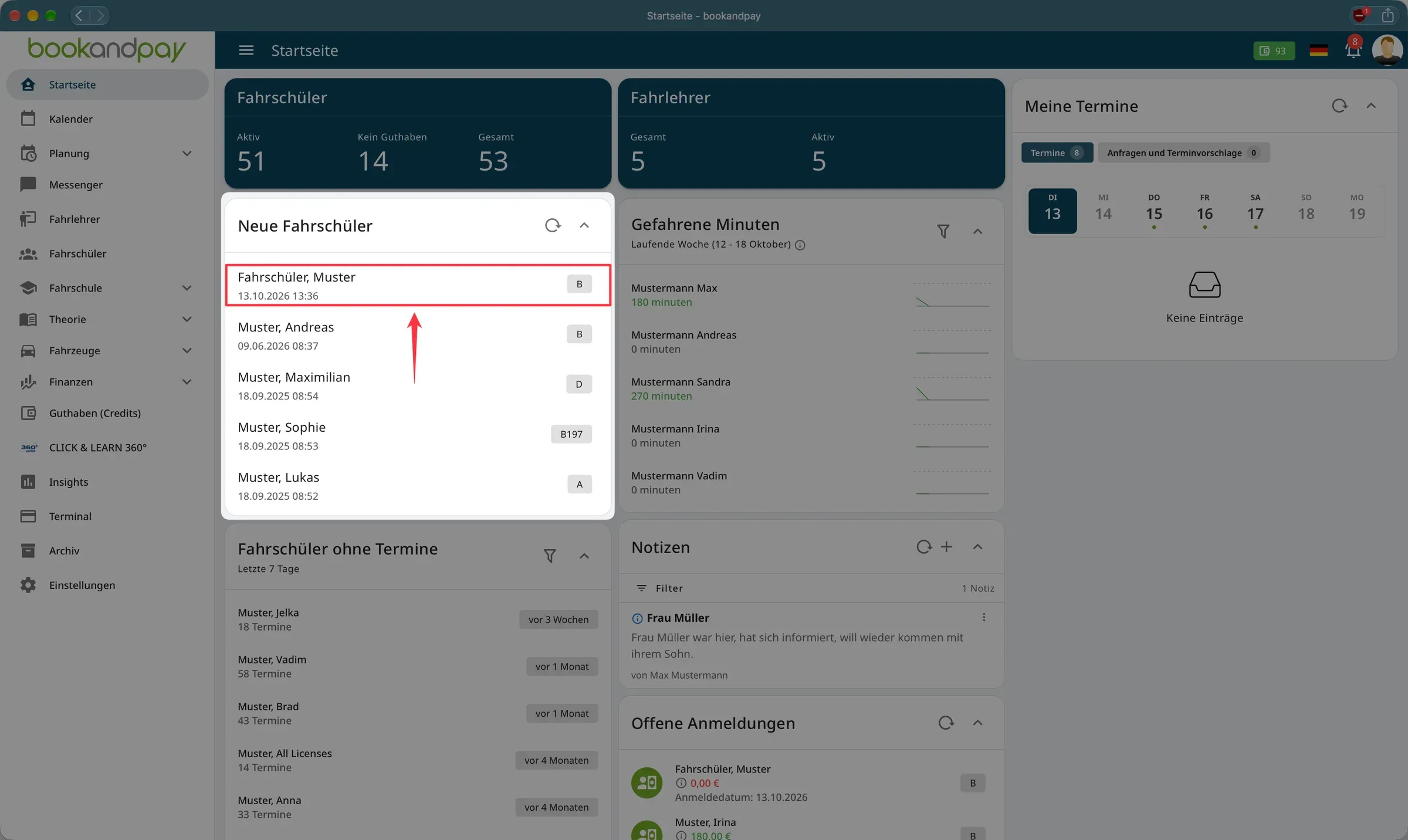Open the user profile avatar
1408x840 pixels.
point(1387,50)
